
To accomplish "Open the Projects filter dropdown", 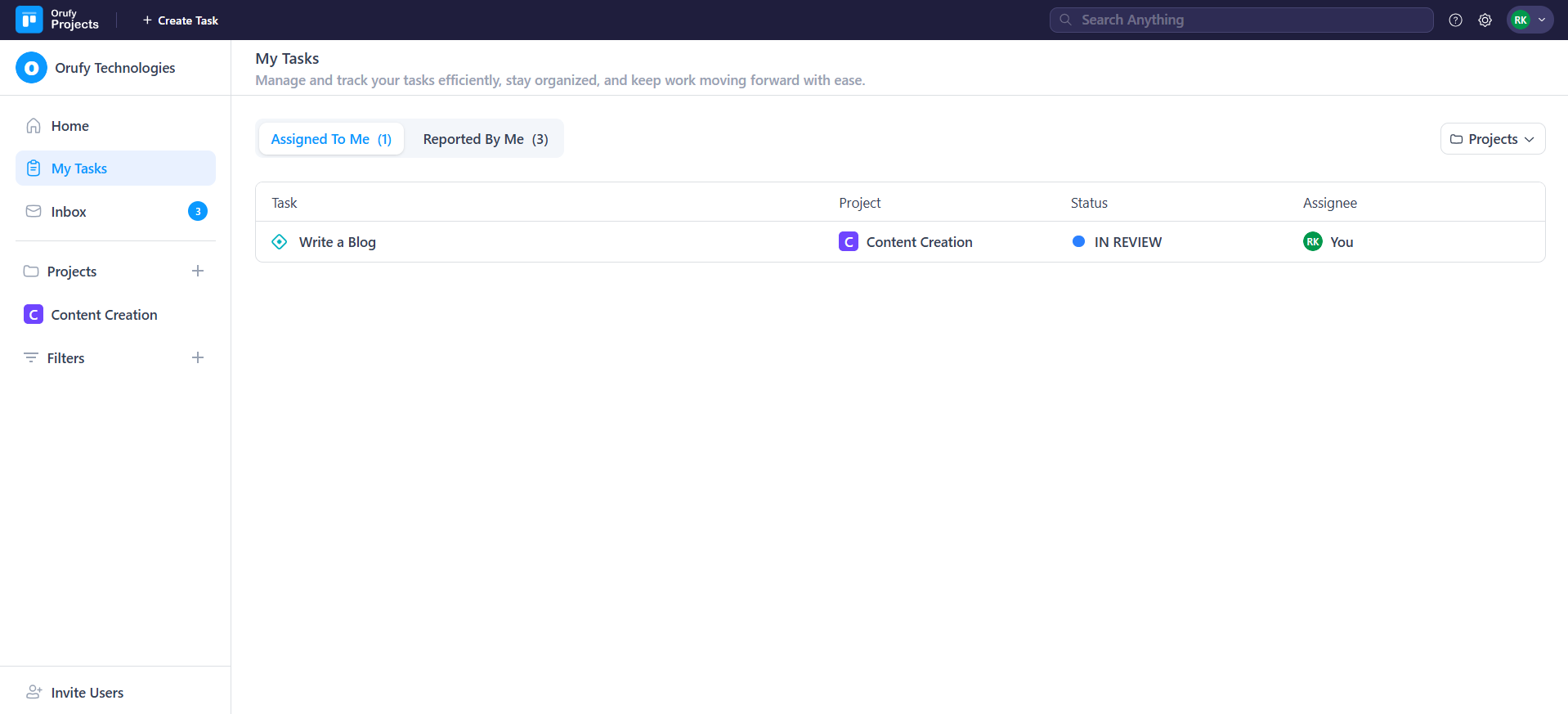I will (1492, 139).
